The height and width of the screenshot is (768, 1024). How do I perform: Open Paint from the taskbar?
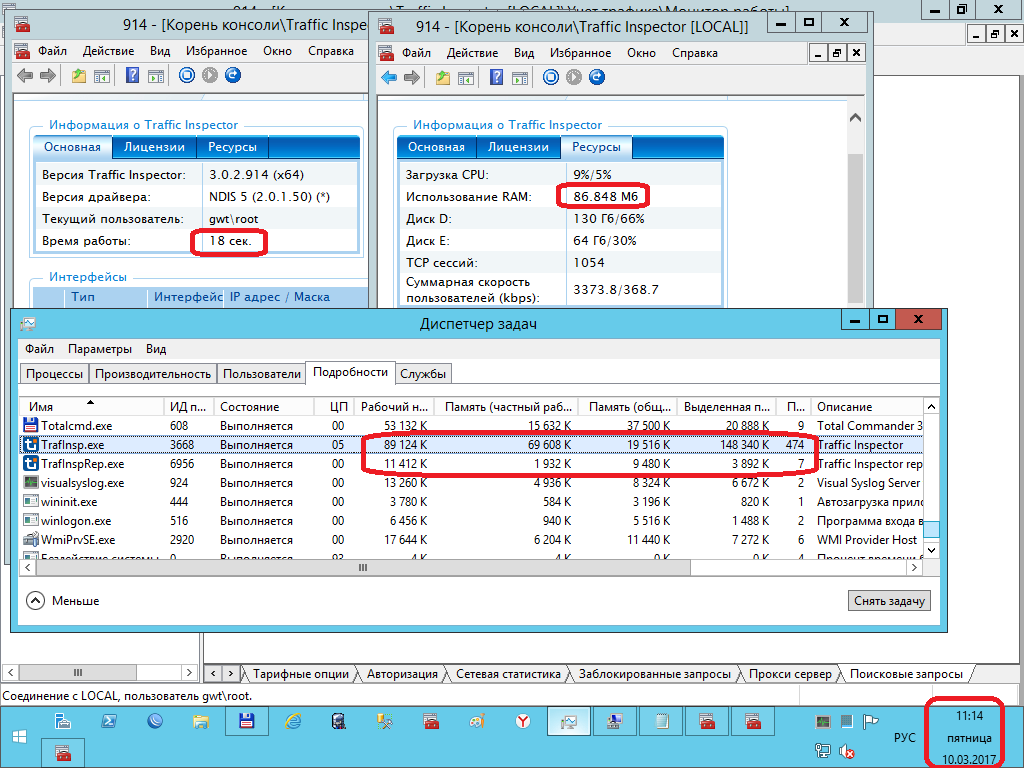click(477, 722)
